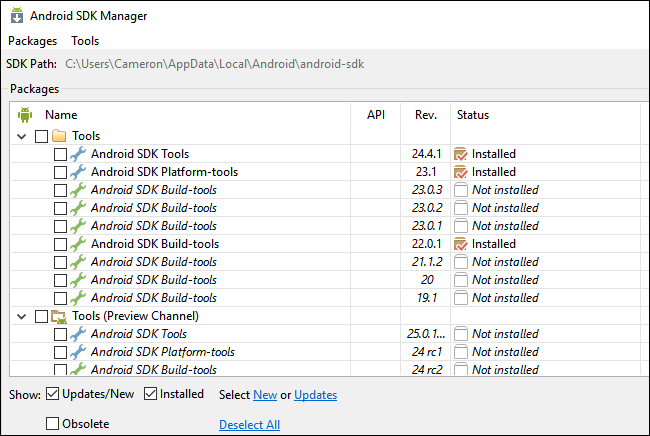The image size is (650, 436).
Task: Click the Select Updates link
Action: coord(315,395)
